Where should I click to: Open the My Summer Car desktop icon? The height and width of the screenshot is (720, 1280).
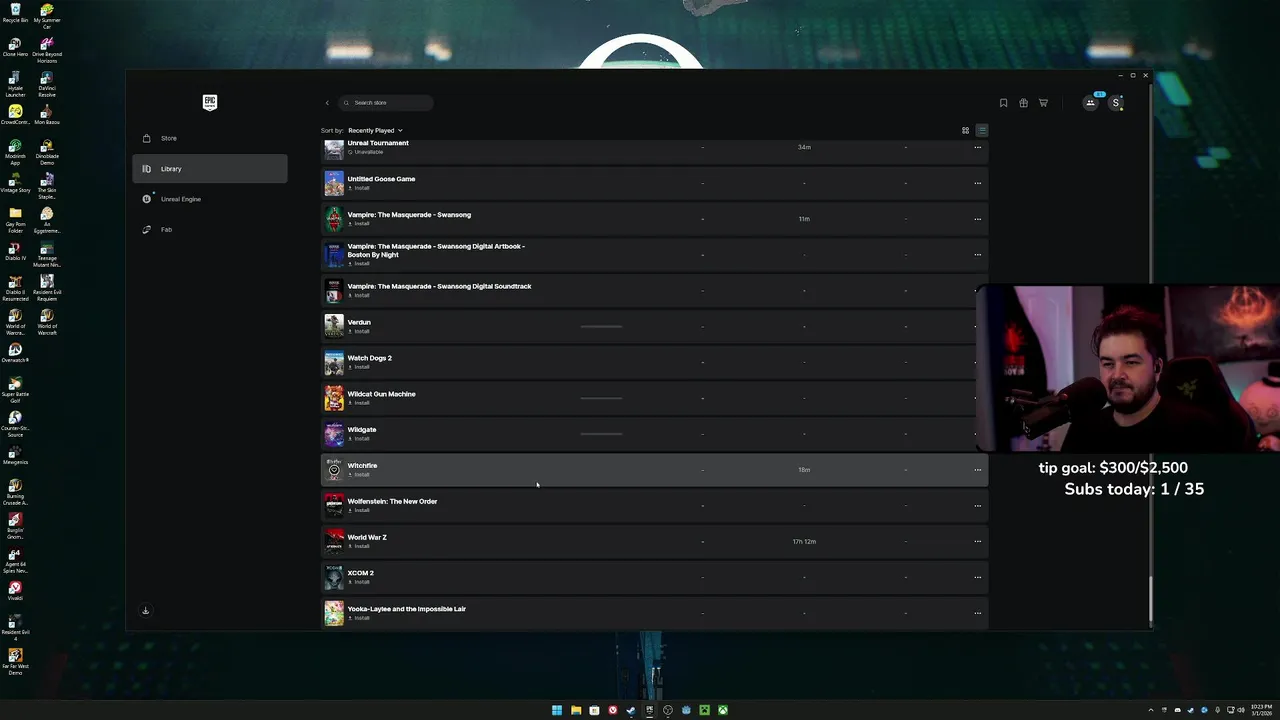[x=47, y=16]
